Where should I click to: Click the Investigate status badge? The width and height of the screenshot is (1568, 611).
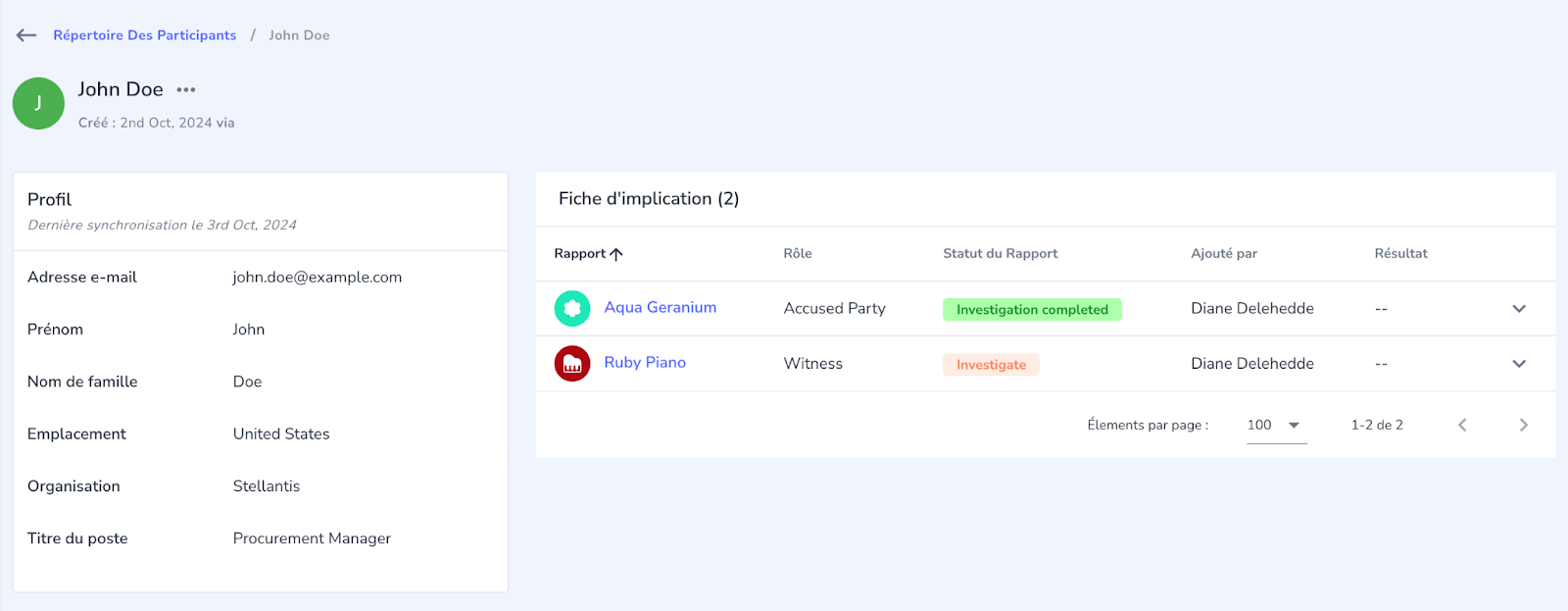991,364
